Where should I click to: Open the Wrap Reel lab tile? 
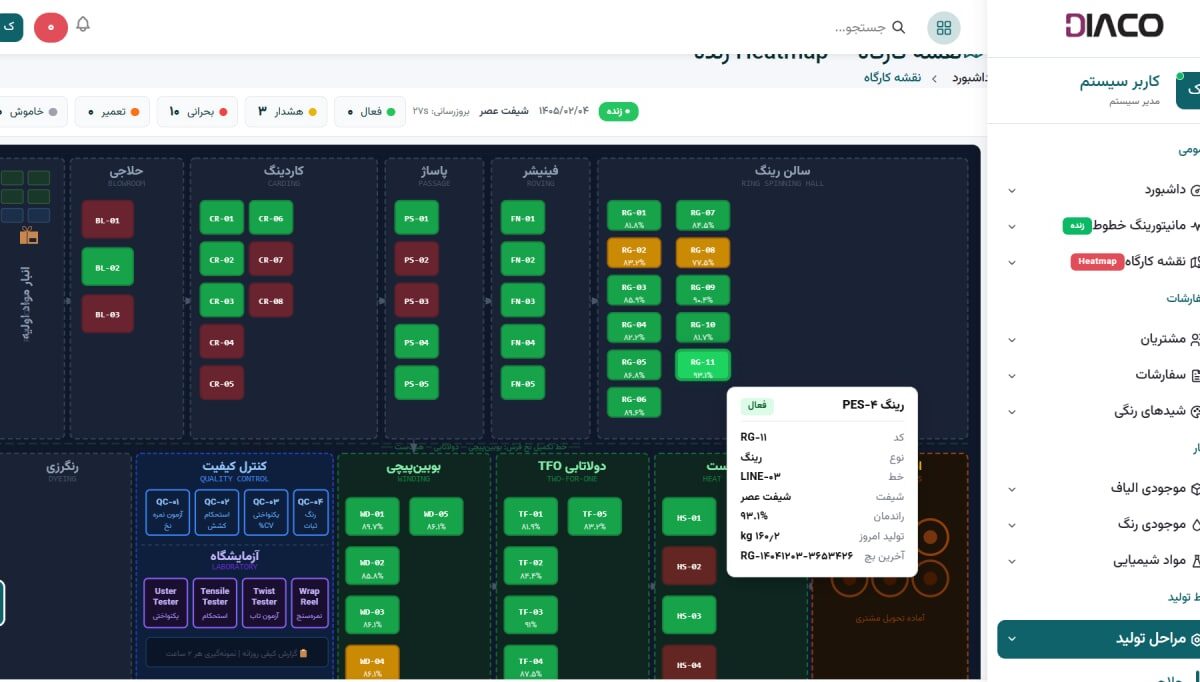click(x=309, y=603)
